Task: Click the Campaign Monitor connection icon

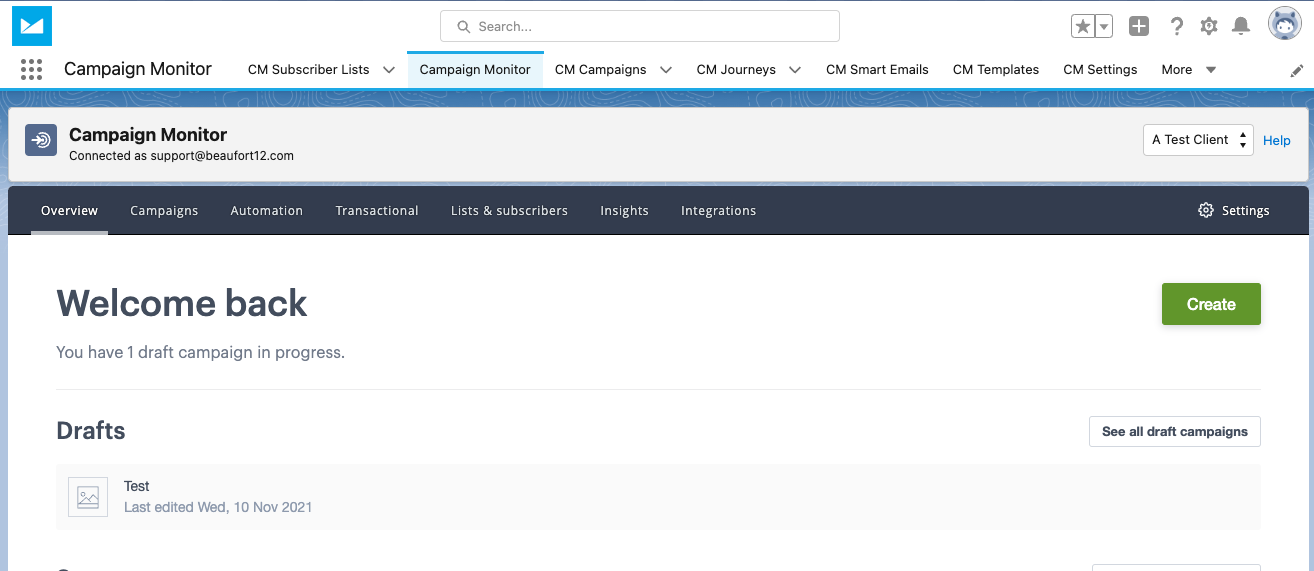Action: pyautogui.click(x=41, y=141)
